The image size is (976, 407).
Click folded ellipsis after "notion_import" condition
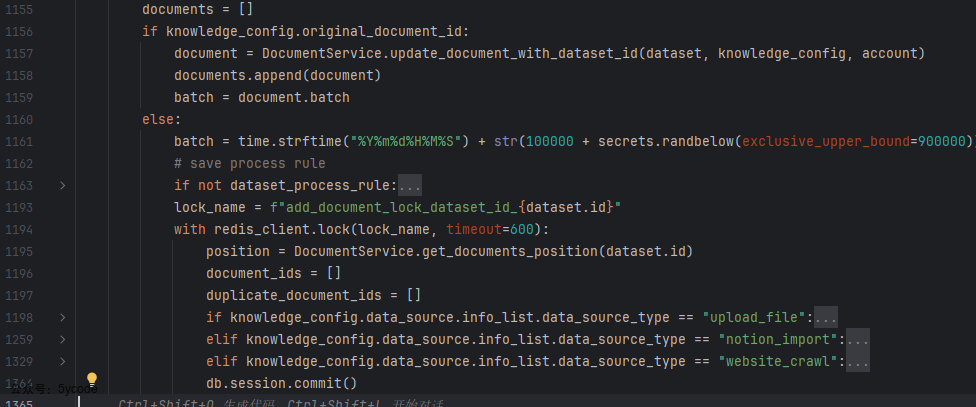click(857, 340)
